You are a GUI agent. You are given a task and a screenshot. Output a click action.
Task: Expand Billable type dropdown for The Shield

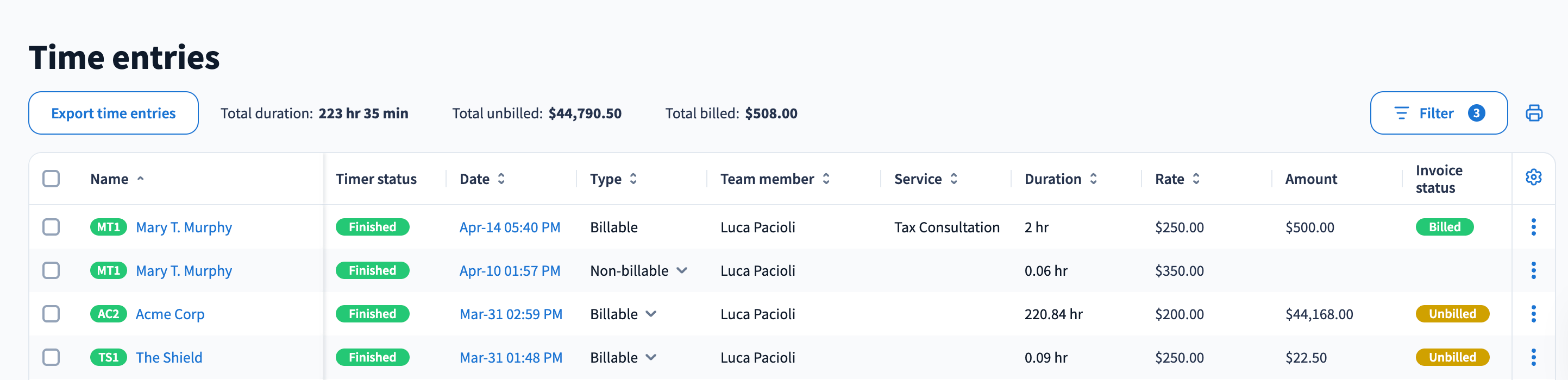pos(651,358)
